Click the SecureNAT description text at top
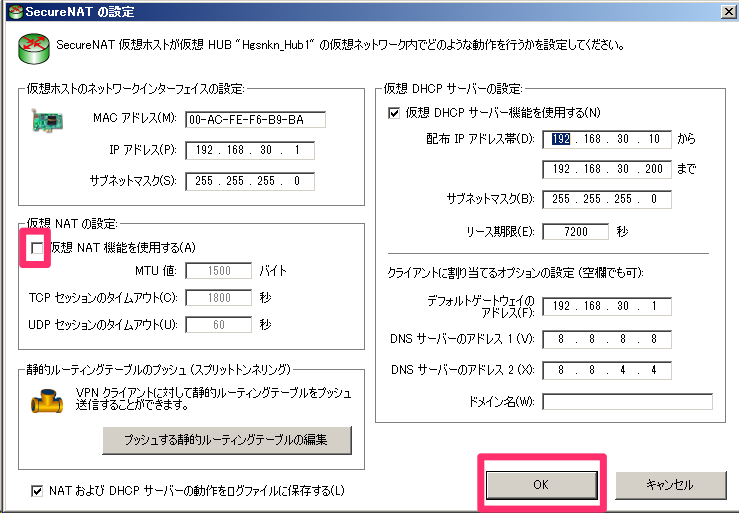 pyautogui.click(x=340, y=45)
